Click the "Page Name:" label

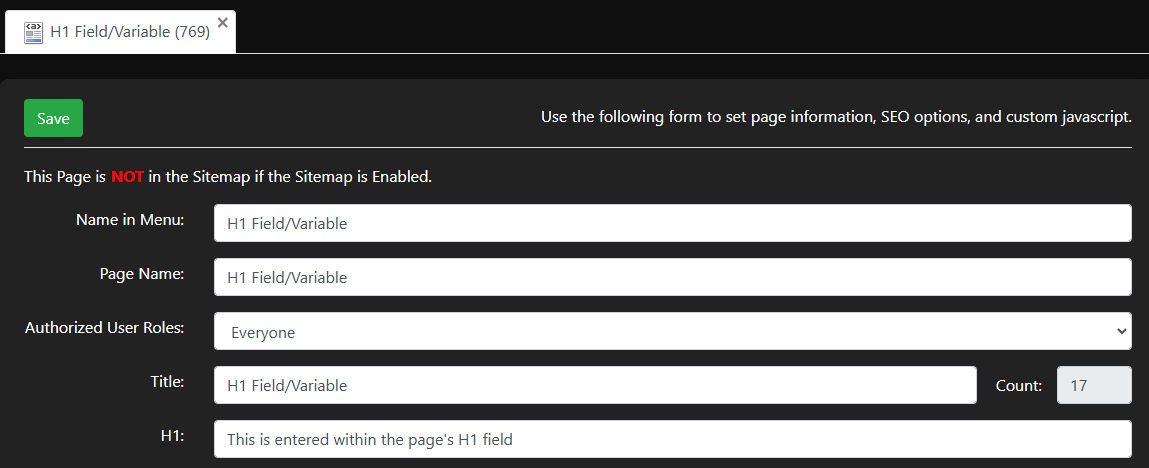pyautogui.click(x=142, y=273)
